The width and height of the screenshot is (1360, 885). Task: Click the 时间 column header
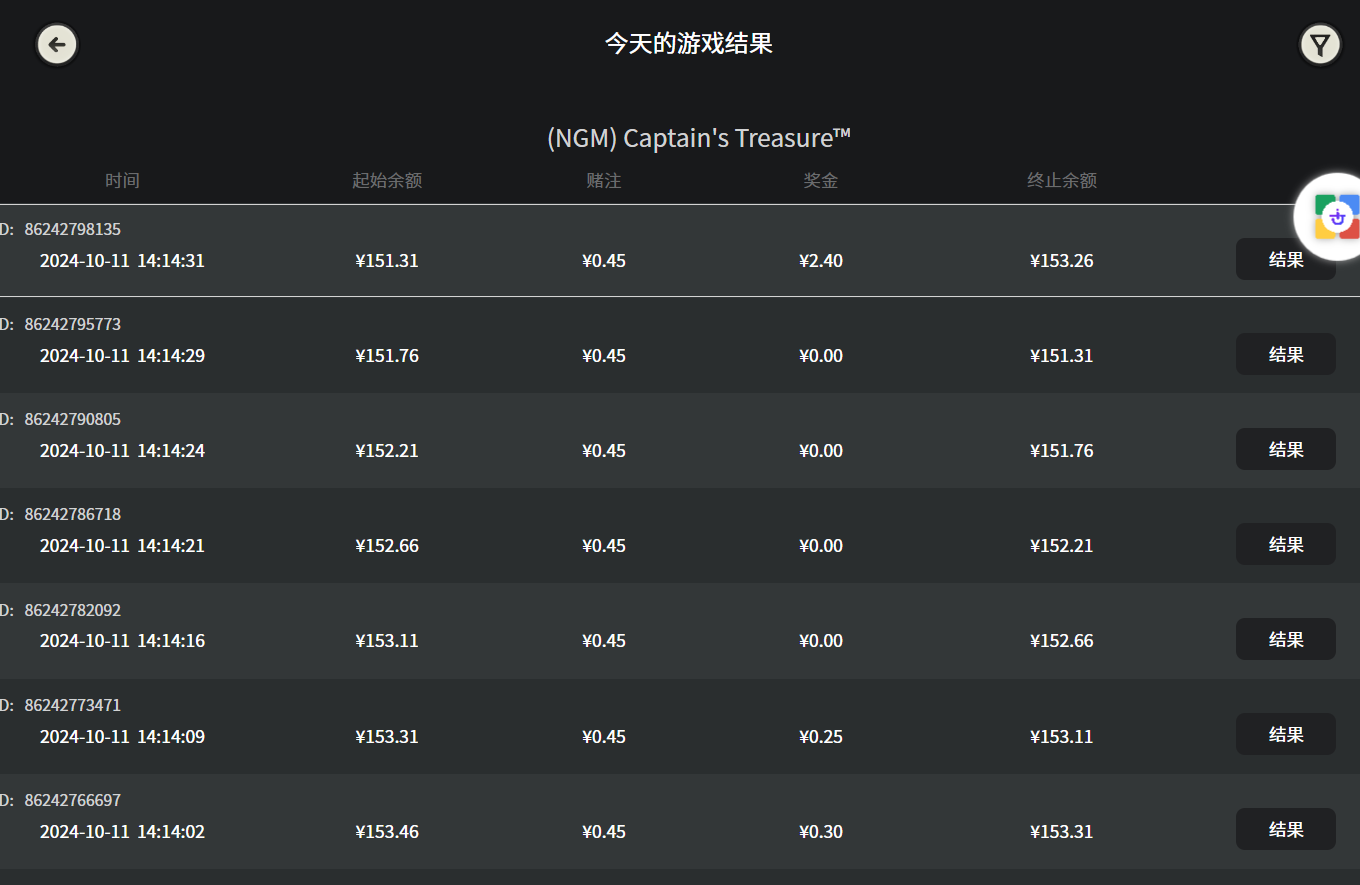click(122, 181)
